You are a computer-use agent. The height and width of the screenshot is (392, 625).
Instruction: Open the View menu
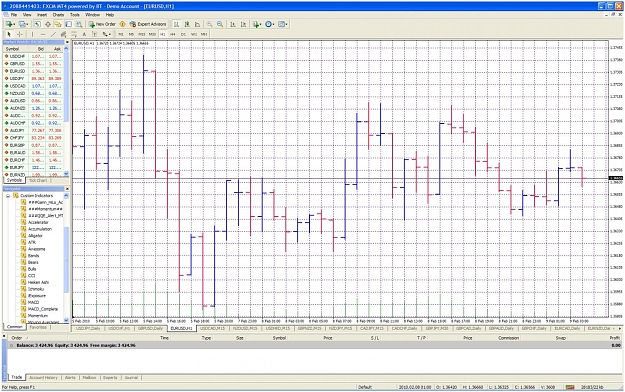27,15
